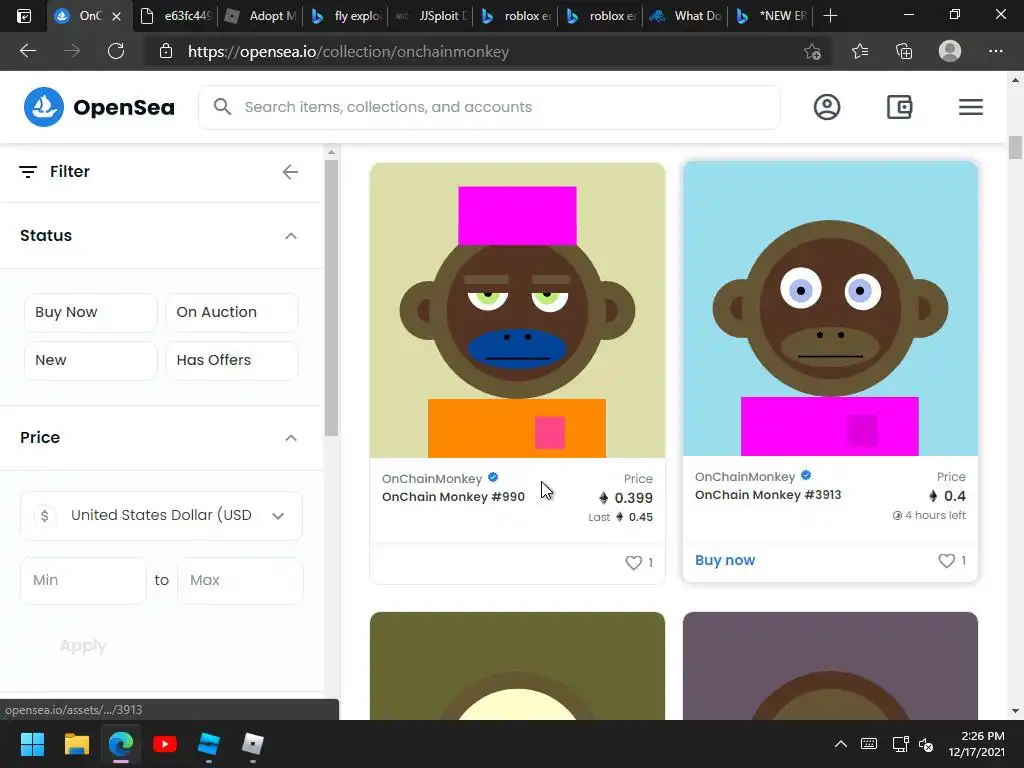1024x768 pixels.
Task: Click the browser address bar URL
Action: pos(348,52)
